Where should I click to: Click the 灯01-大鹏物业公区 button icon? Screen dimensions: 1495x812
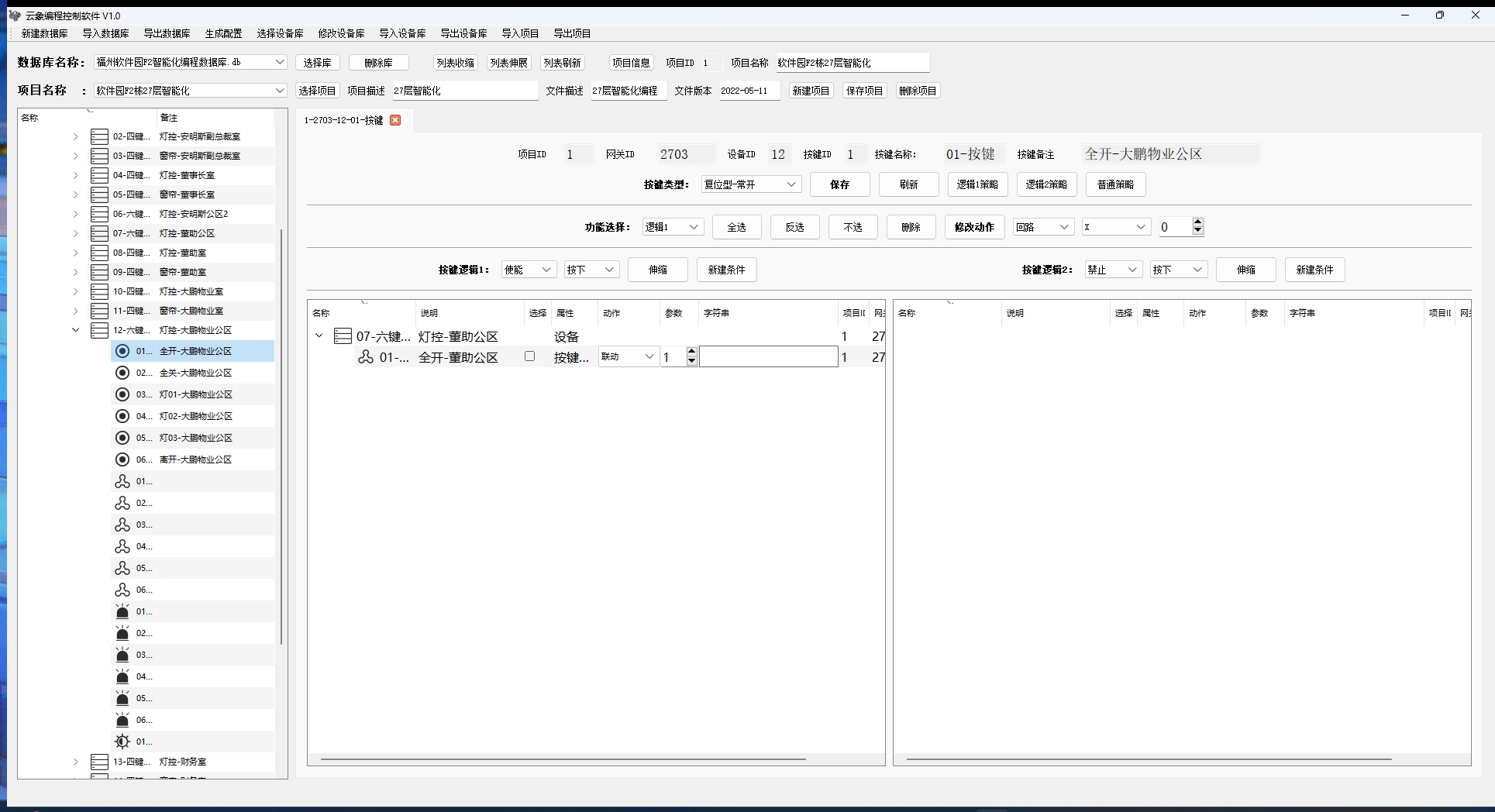point(122,394)
